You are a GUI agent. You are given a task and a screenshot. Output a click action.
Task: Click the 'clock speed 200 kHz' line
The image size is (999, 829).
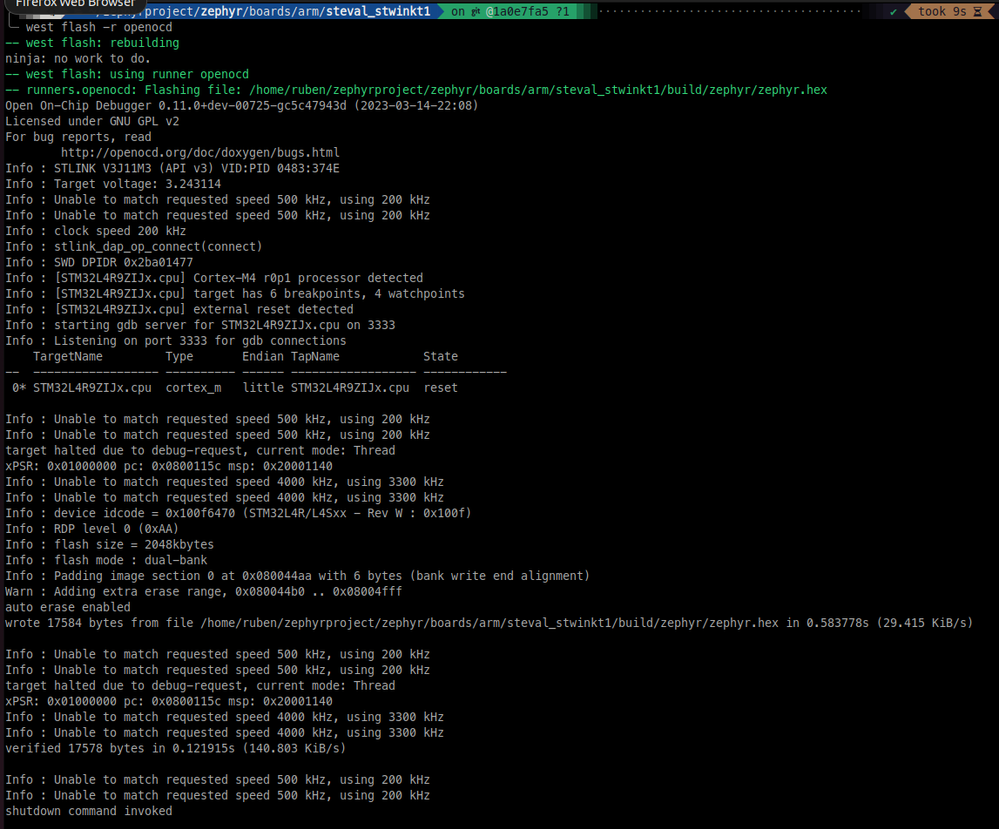pos(96,231)
